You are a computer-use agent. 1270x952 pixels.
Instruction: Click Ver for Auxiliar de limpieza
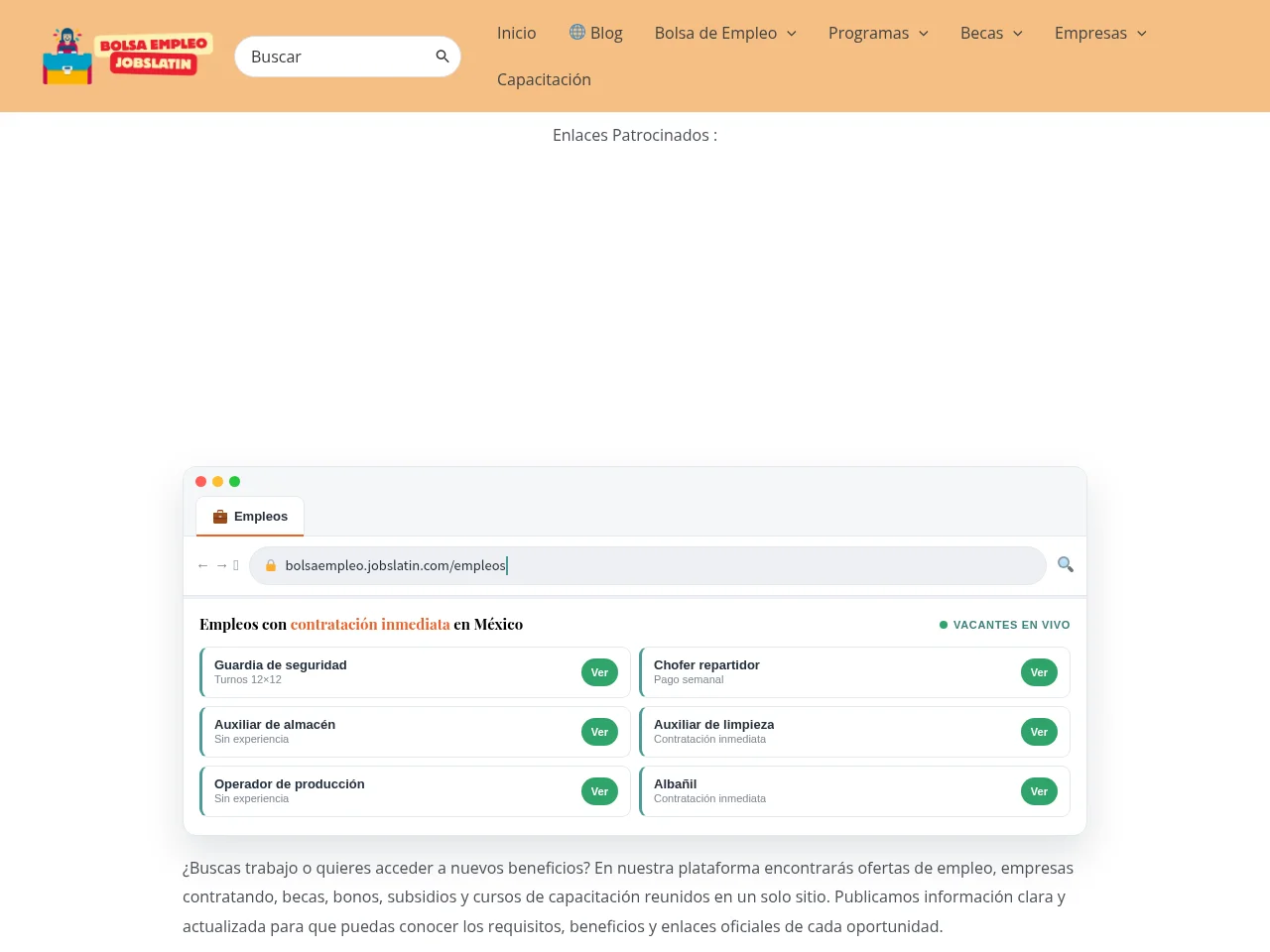click(1039, 732)
